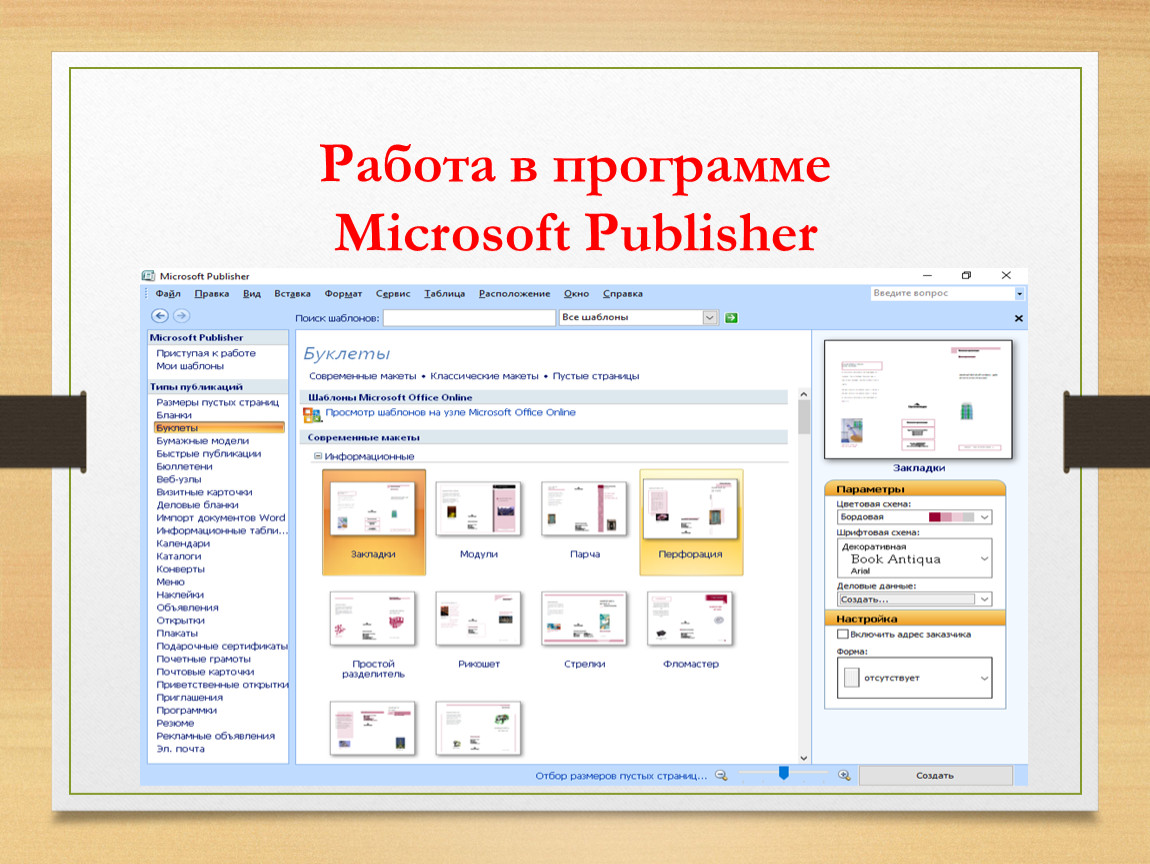
Task: Select the Рикошет brochure template
Action: [479, 631]
